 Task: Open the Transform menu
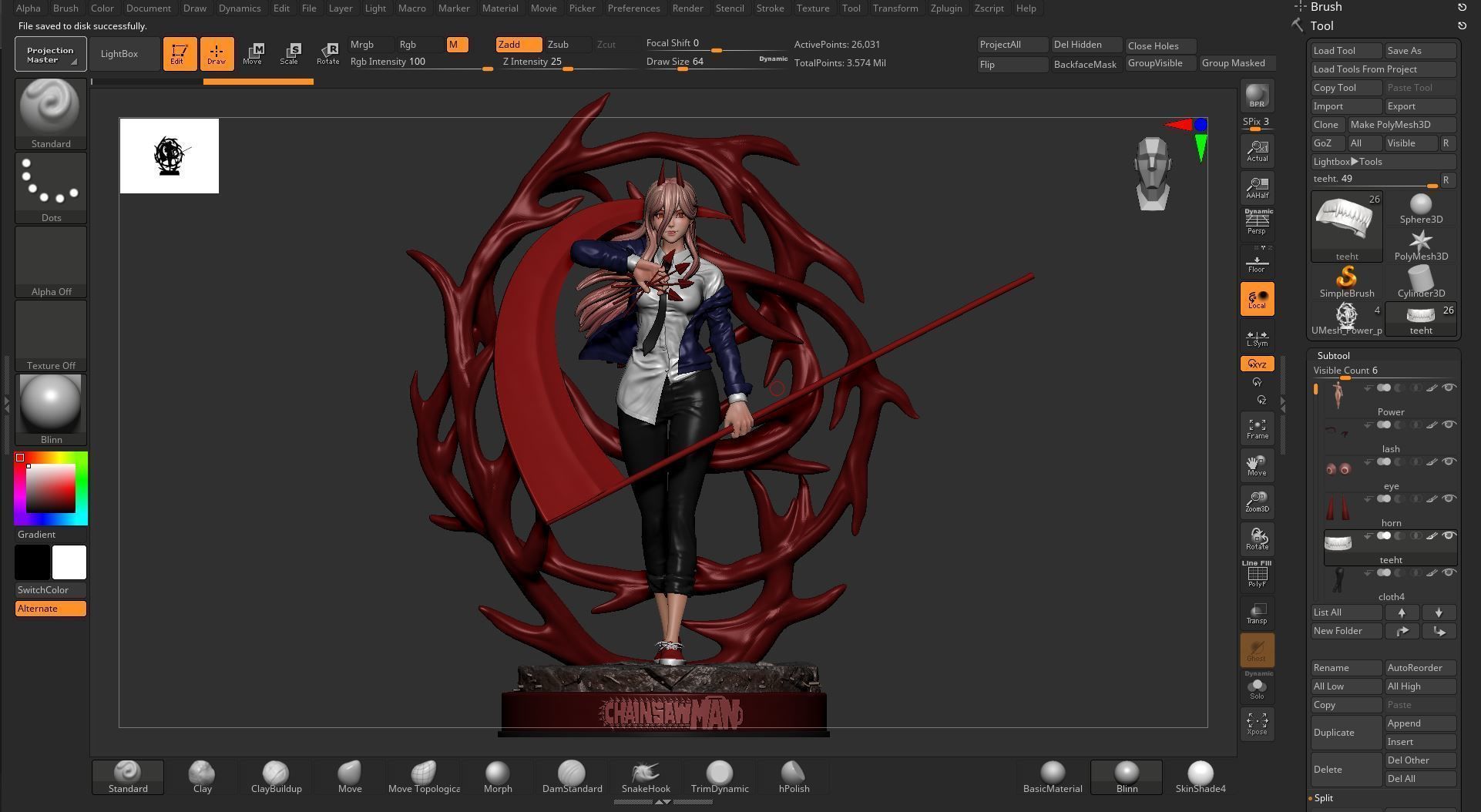click(895, 8)
